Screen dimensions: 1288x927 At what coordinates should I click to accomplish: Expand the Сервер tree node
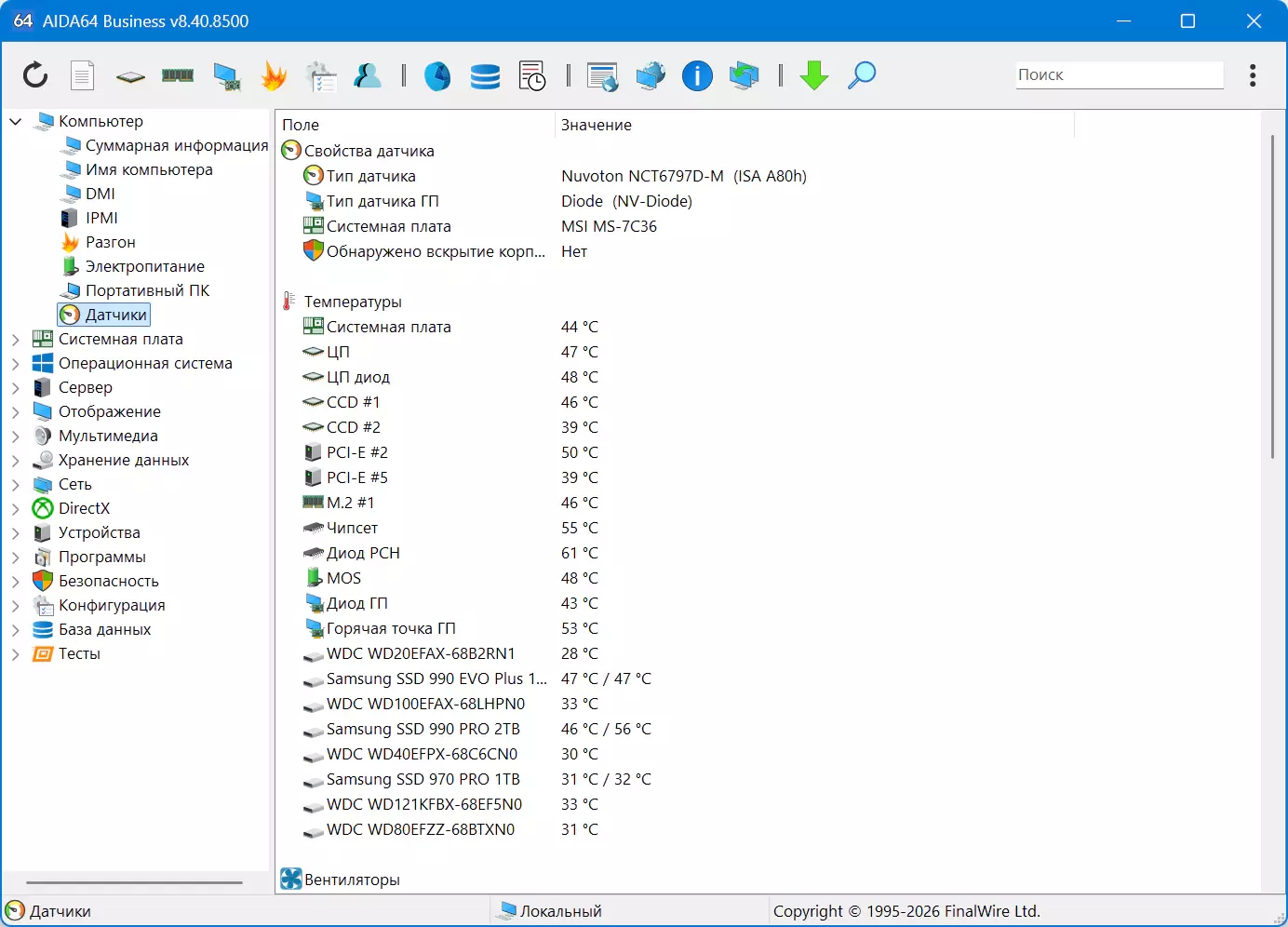(x=16, y=387)
